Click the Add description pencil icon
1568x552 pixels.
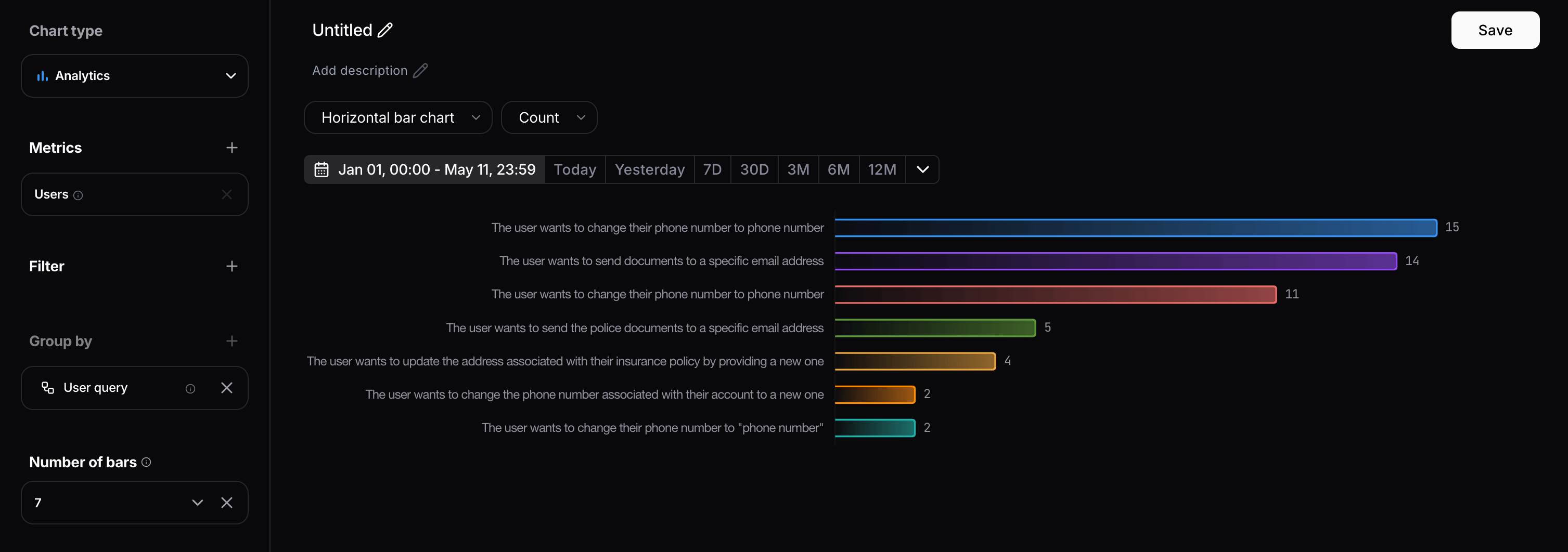click(420, 71)
